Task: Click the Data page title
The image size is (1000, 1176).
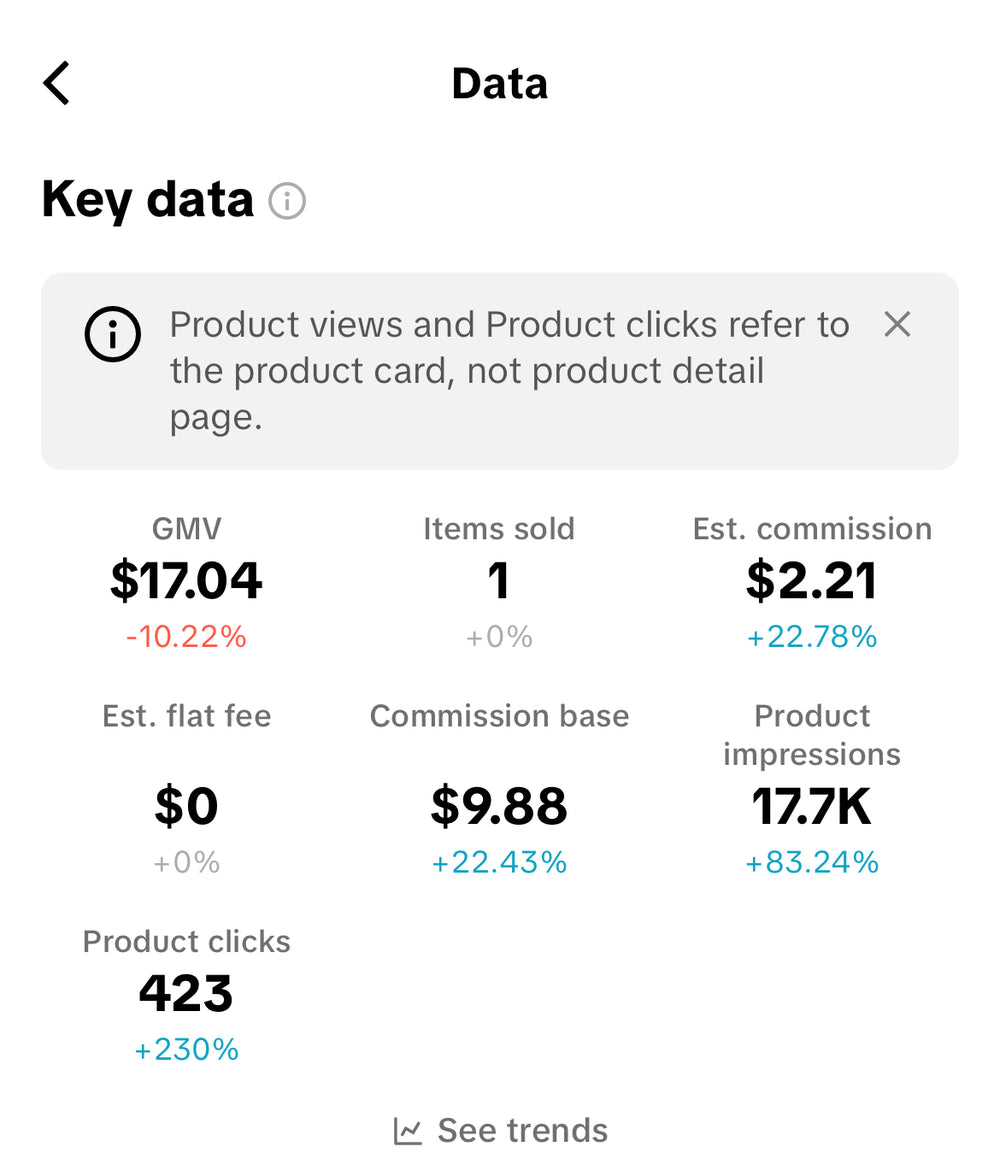Action: point(499,83)
